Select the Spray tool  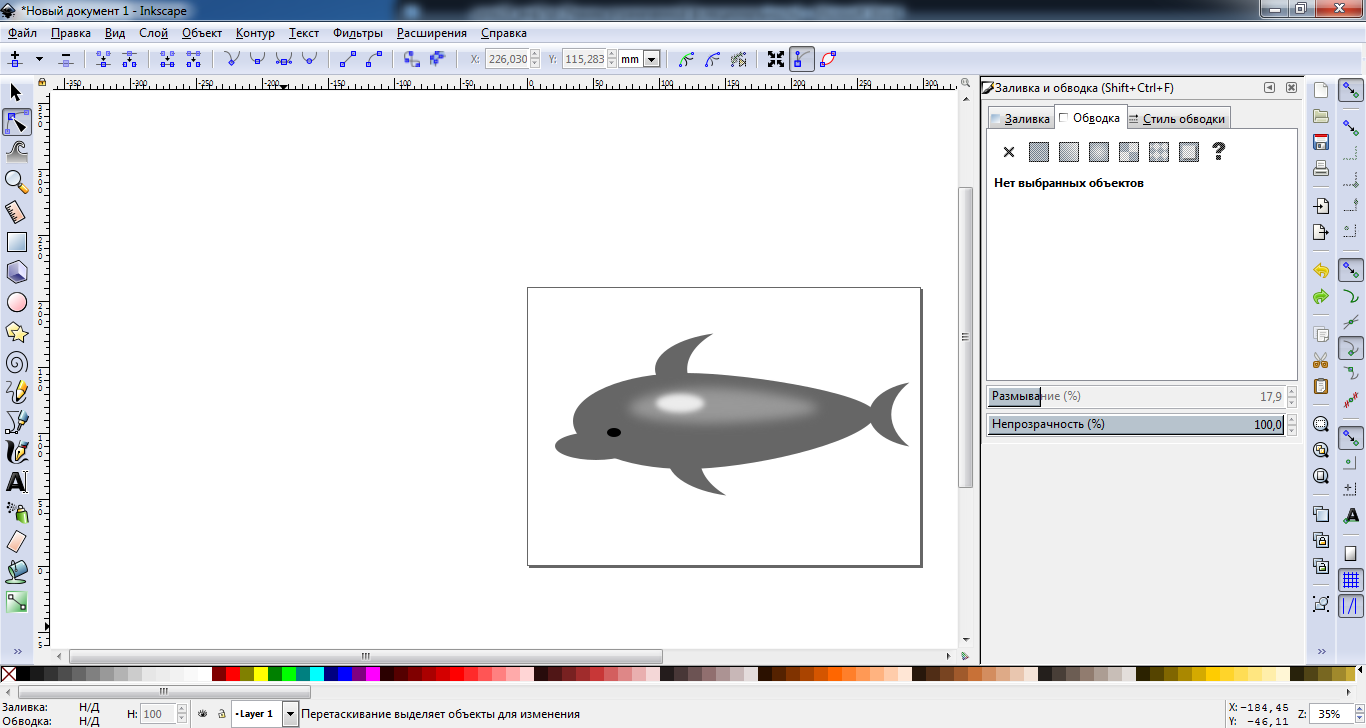[x=16, y=512]
